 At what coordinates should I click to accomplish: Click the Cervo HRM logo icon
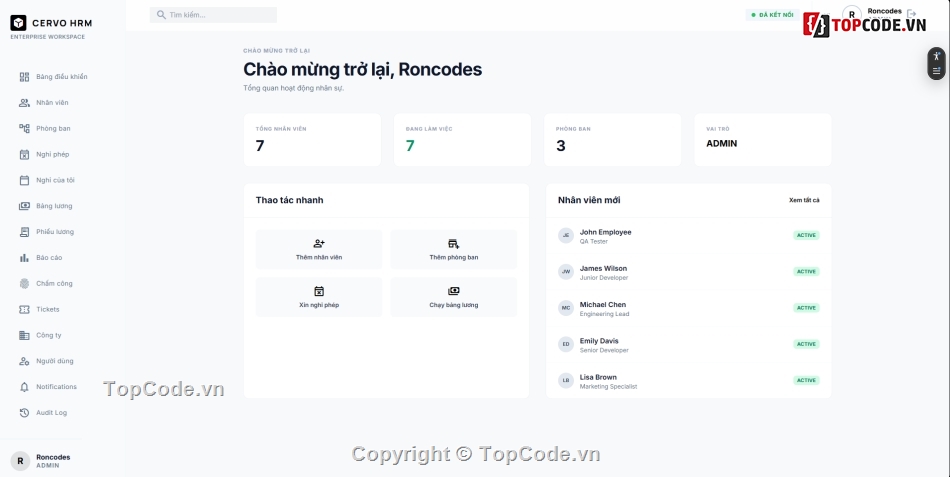[18, 22]
